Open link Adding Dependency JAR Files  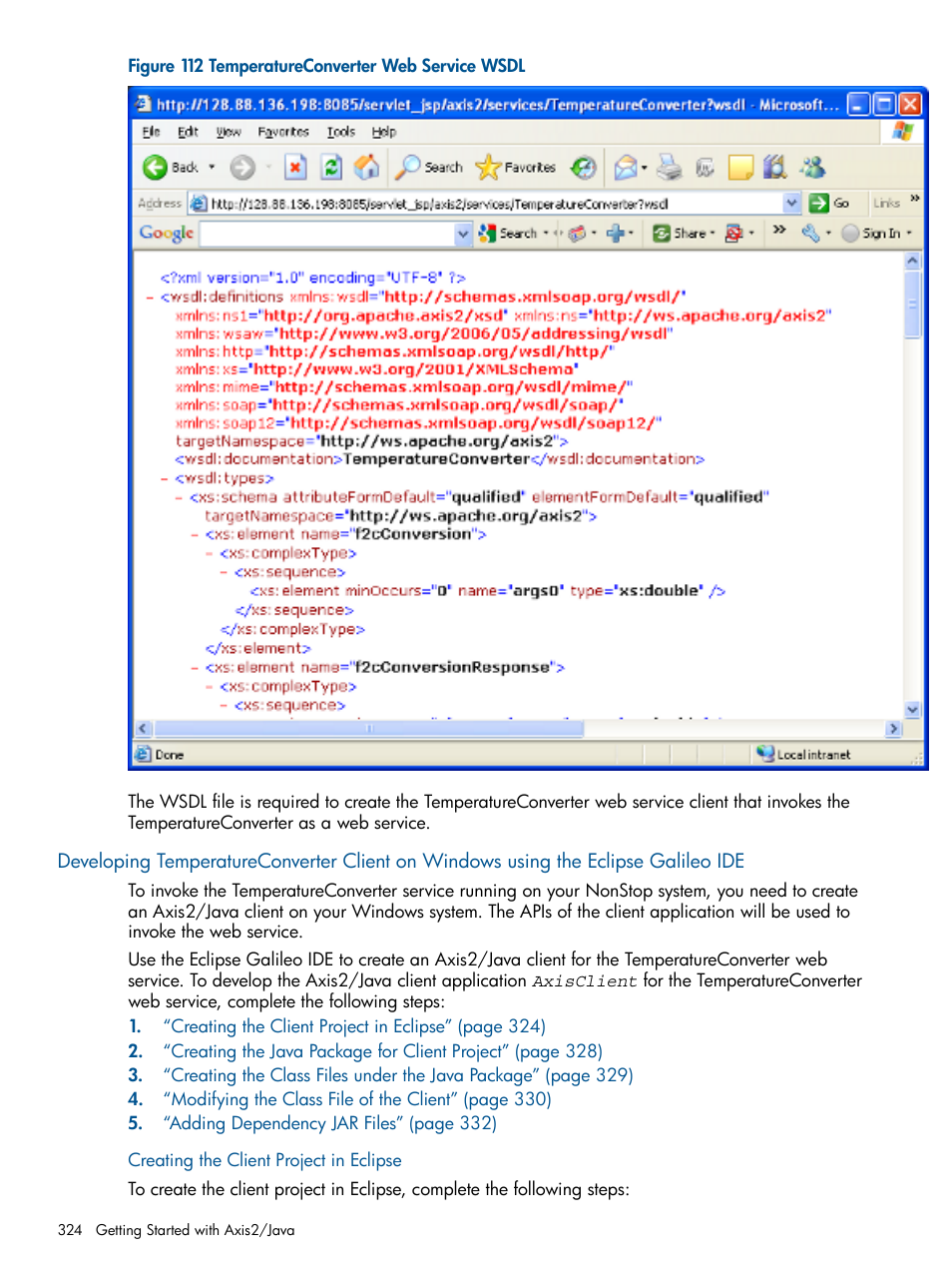tap(330, 1123)
